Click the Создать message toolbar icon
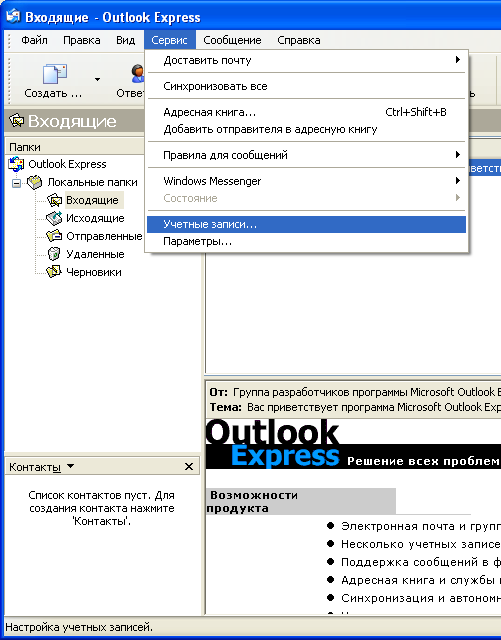Screen dimensions: 501x640 [x=55, y=74]
